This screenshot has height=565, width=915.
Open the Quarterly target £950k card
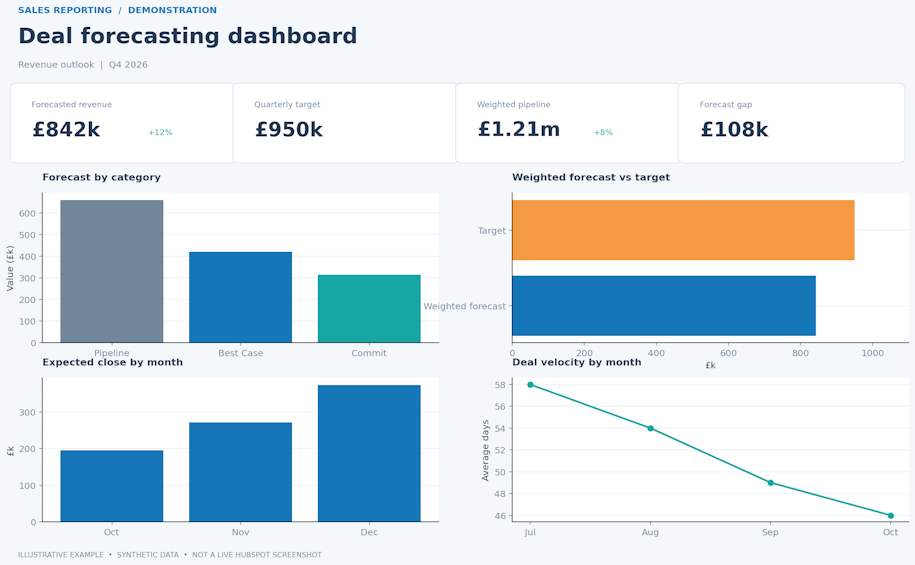pos(345,123)
